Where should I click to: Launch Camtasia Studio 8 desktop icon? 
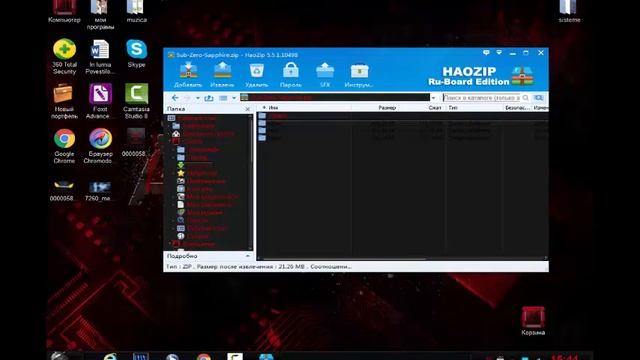click(x=136, y=101)
